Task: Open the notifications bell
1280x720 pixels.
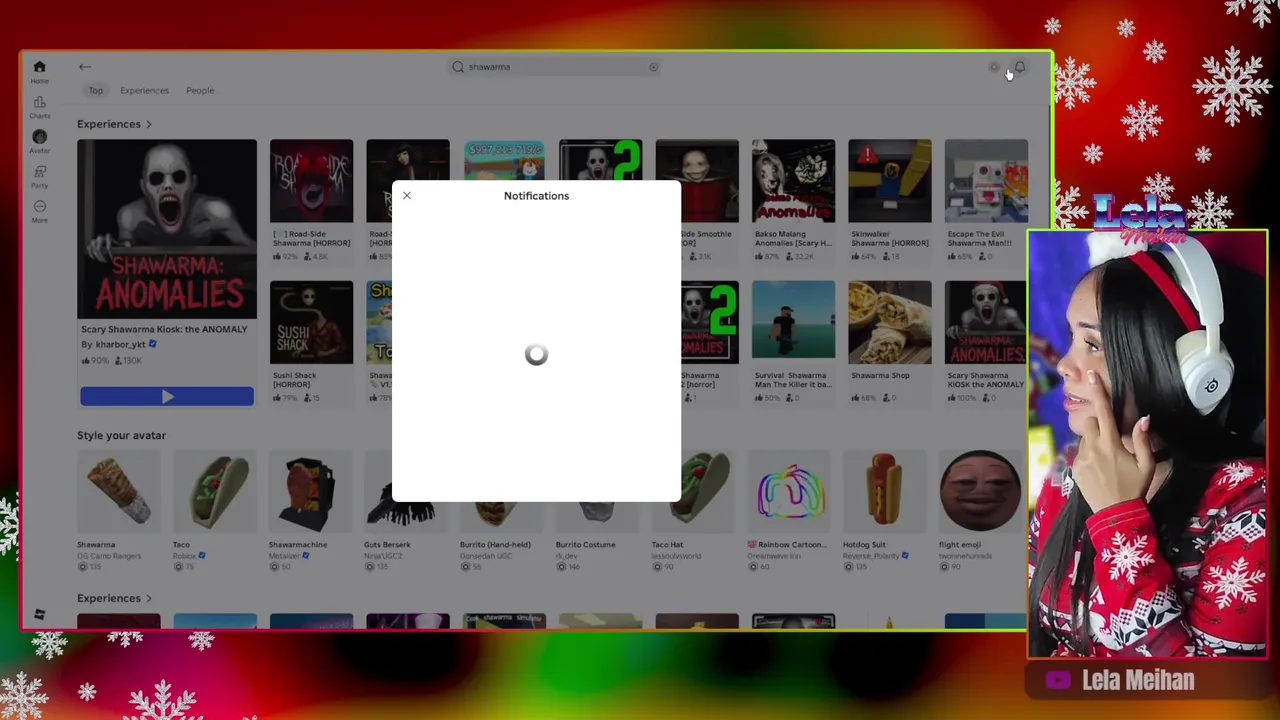Action: click(x=1019, y=67)
